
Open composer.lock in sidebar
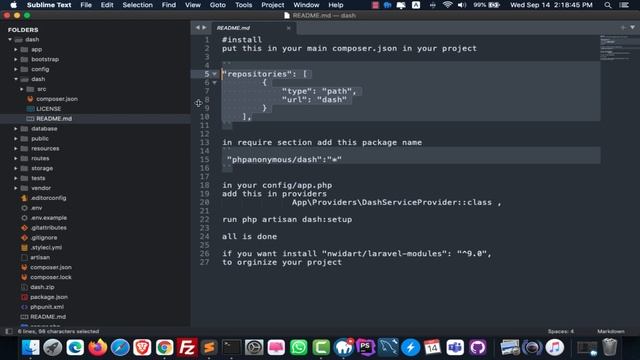point(51,277)
